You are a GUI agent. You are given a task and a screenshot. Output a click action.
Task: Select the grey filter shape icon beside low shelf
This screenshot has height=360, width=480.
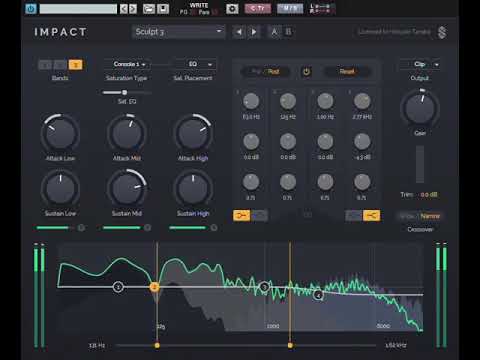click(259, 216)
